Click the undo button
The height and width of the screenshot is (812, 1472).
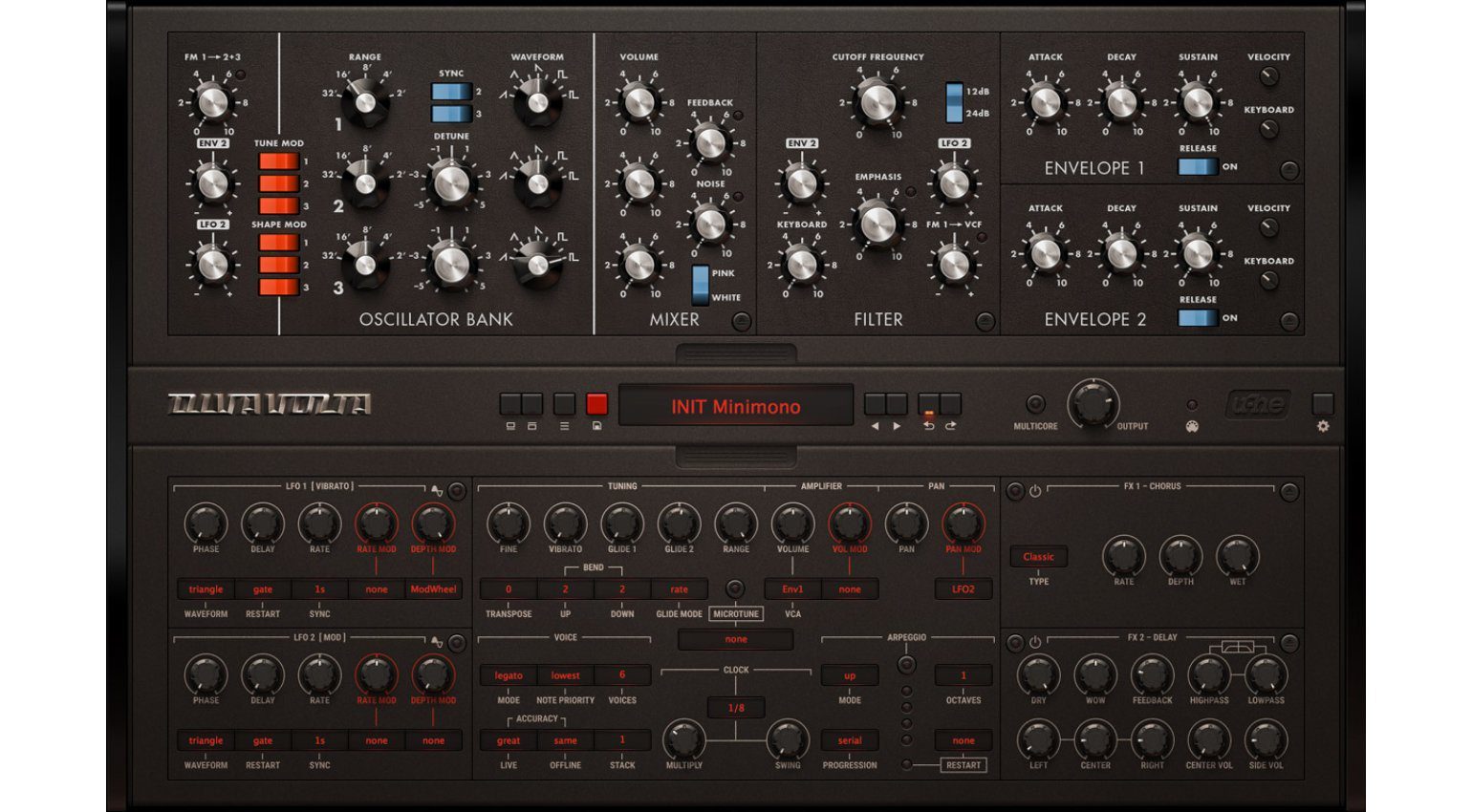pyautogui.click(x=928, y=404)
